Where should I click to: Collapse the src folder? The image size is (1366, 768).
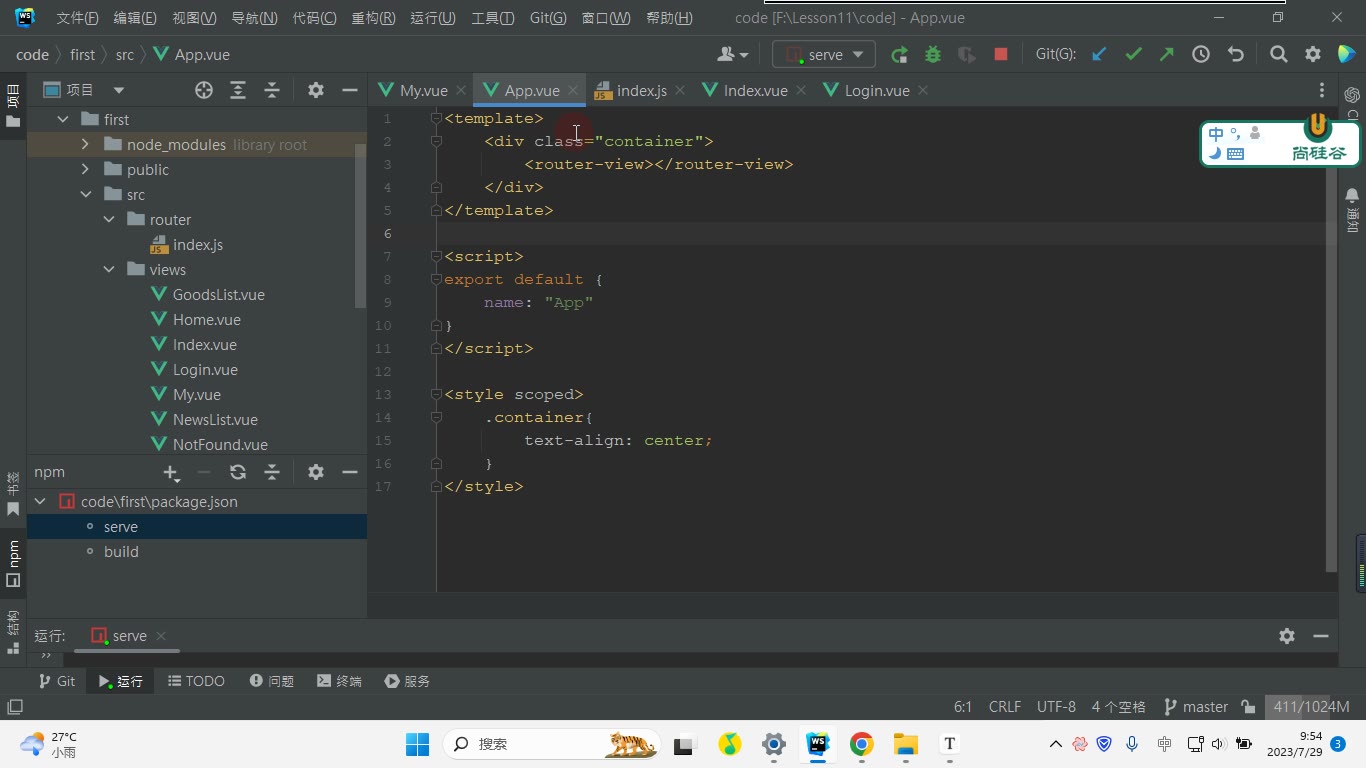click(86, 195)
